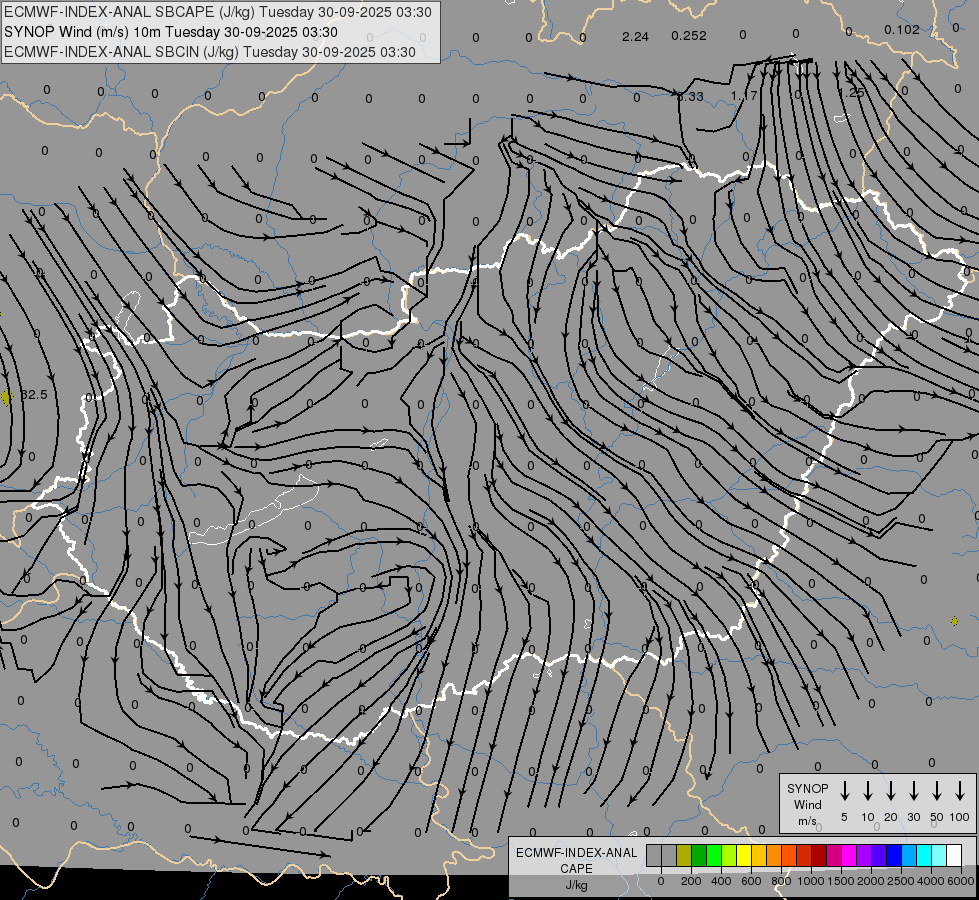Click the 0.102 value on the map
This screenshot has width=979, height=900.
pyautogui.click(x=902, y=29)
